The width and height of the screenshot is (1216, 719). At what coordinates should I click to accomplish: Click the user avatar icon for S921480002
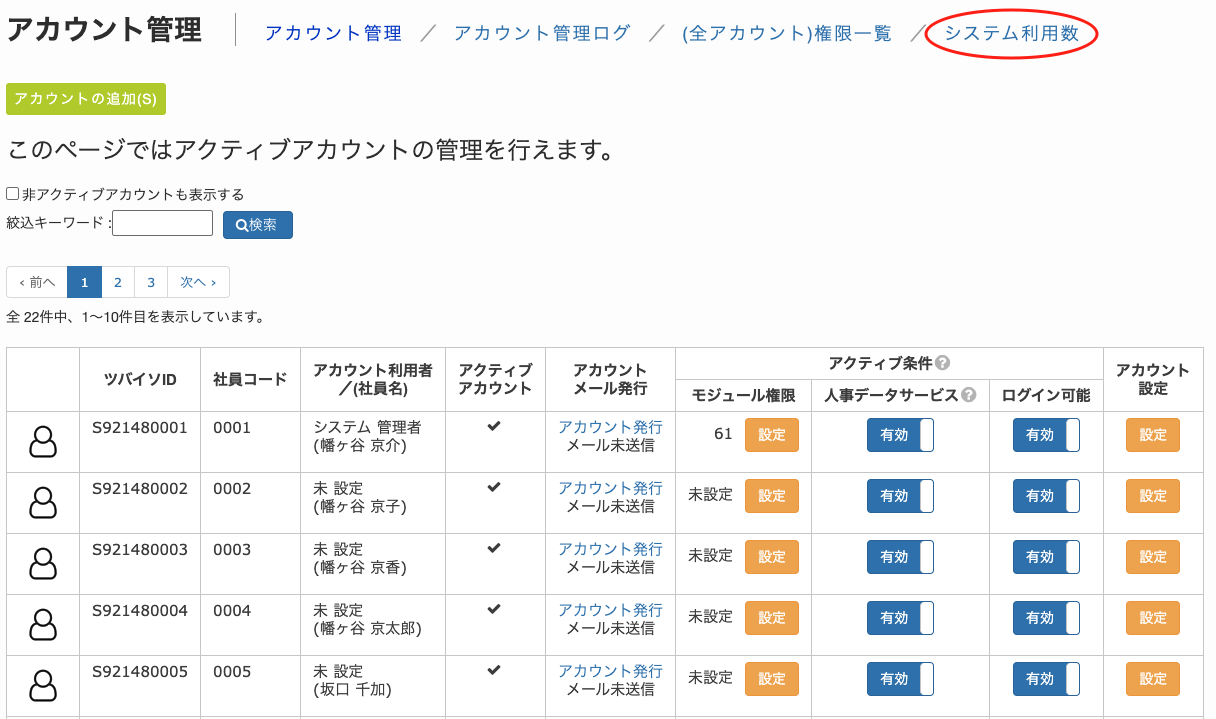coord(43,502)
